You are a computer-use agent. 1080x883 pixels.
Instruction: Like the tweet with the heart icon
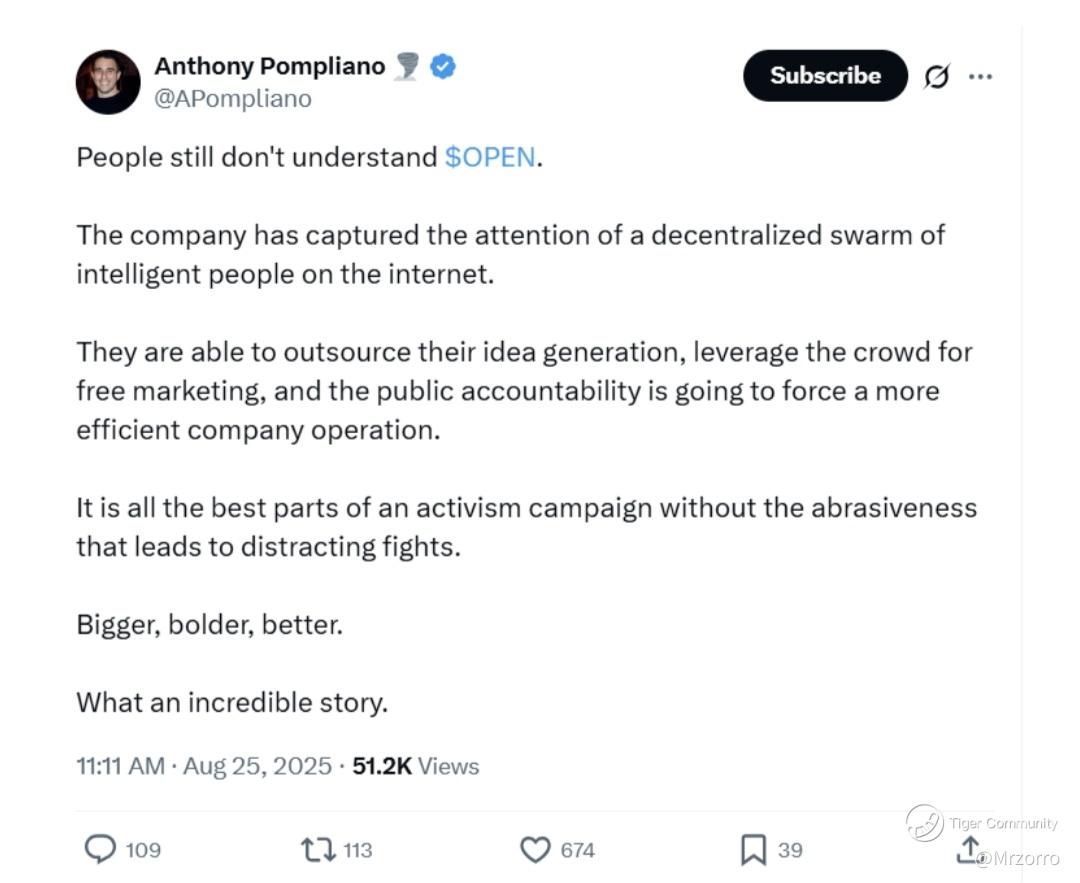tap(536, 849)
